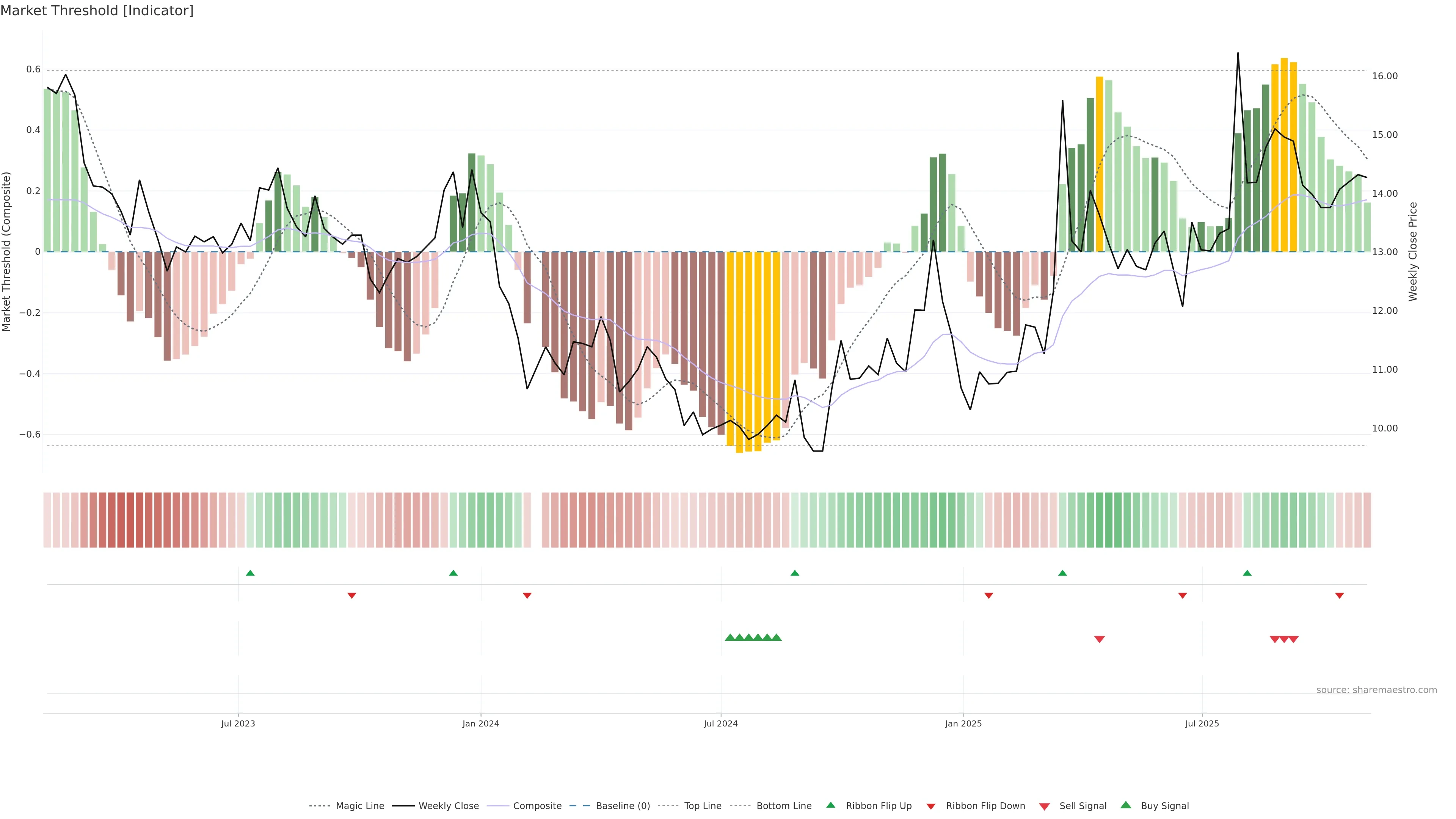Screen dimensions: 1456x819
Task: Click the first buy signal triangle after Jul 2024
Action: click(x=730, y=637)
